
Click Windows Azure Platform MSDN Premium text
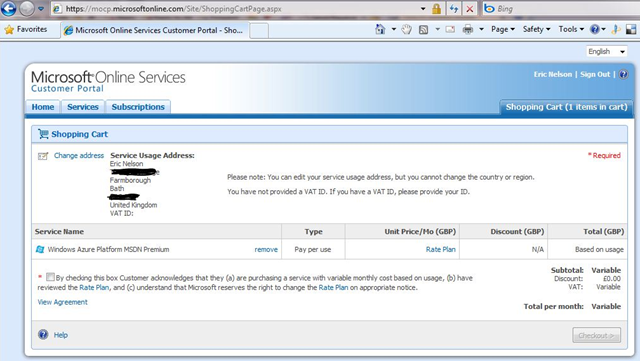click(x=108, y=250)
